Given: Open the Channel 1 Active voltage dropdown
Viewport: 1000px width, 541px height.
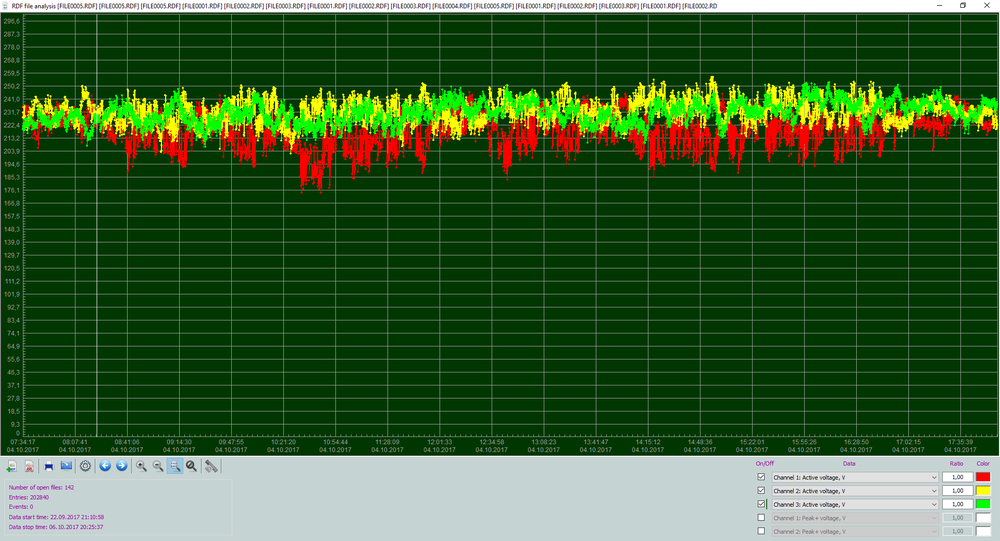Looking at the screenshot, I should click(x=855, y=477).
